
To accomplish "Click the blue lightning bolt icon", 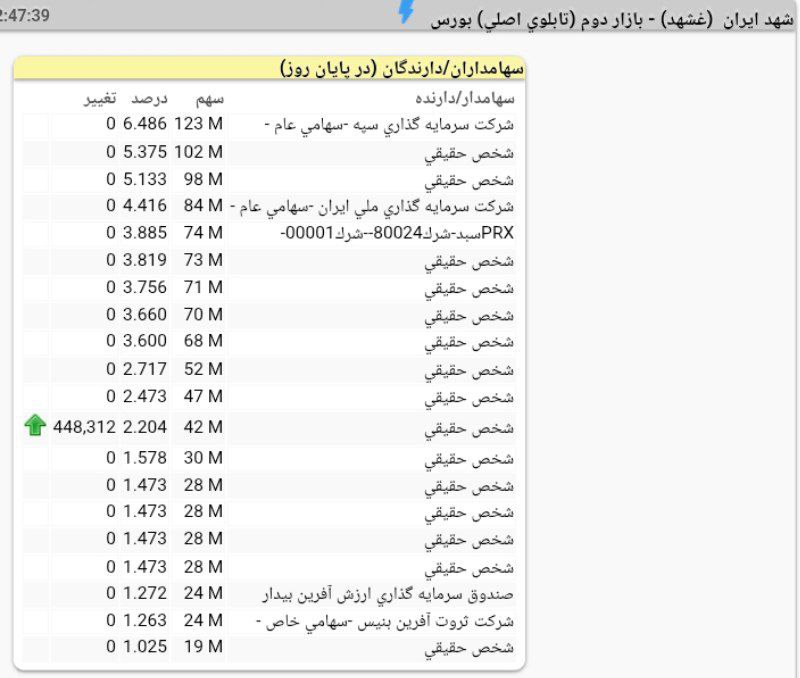I will click(405, 12).
